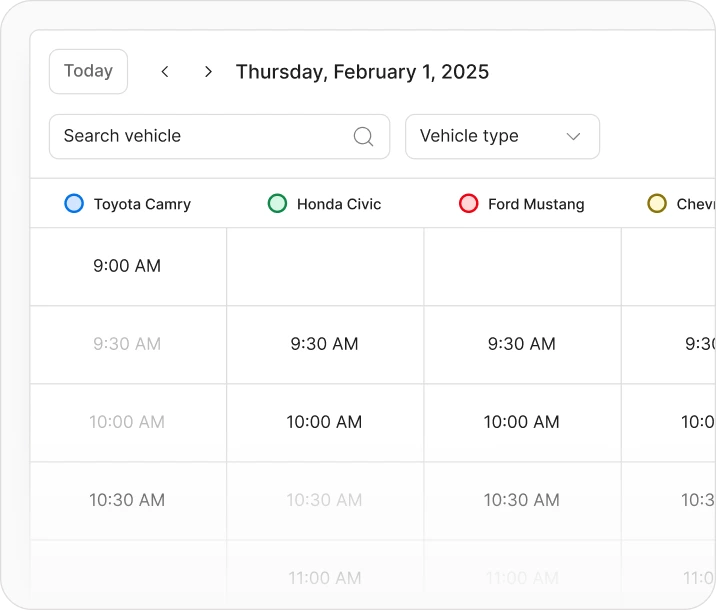Viewport: 716px width, 610px height.
Task: Pick disabled 9:30 AM Toyota Camry slot
Action: [x=127, y=344]
